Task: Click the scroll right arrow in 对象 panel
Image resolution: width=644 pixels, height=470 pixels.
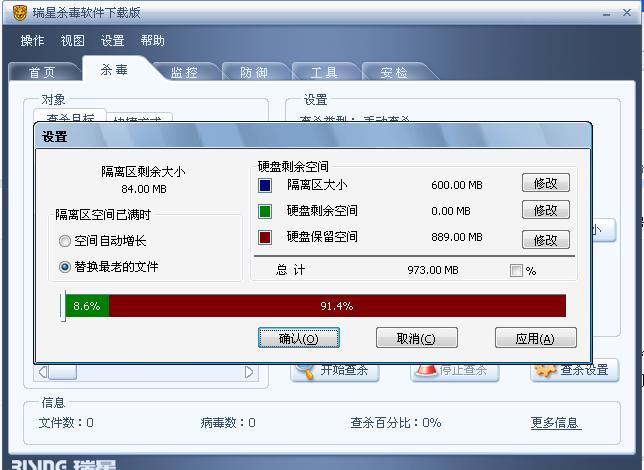Action: pyautogui.click(x=248, y=372)
